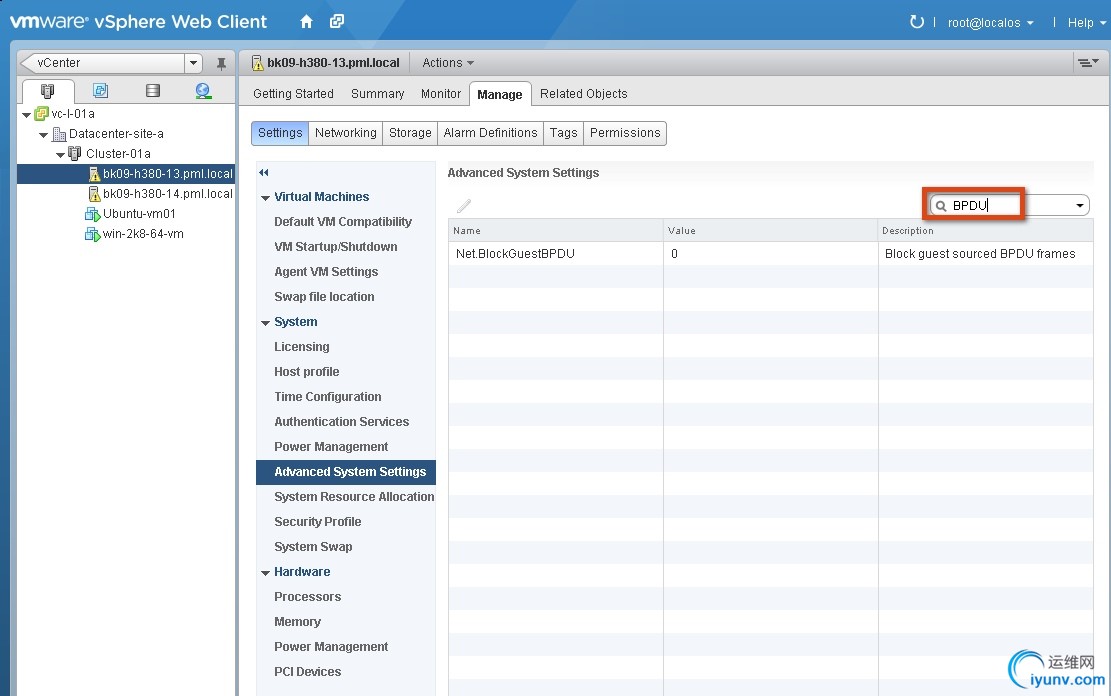Open the Actions dropdown menu
Screen dimensions: 1111x696
pos(448,63)
